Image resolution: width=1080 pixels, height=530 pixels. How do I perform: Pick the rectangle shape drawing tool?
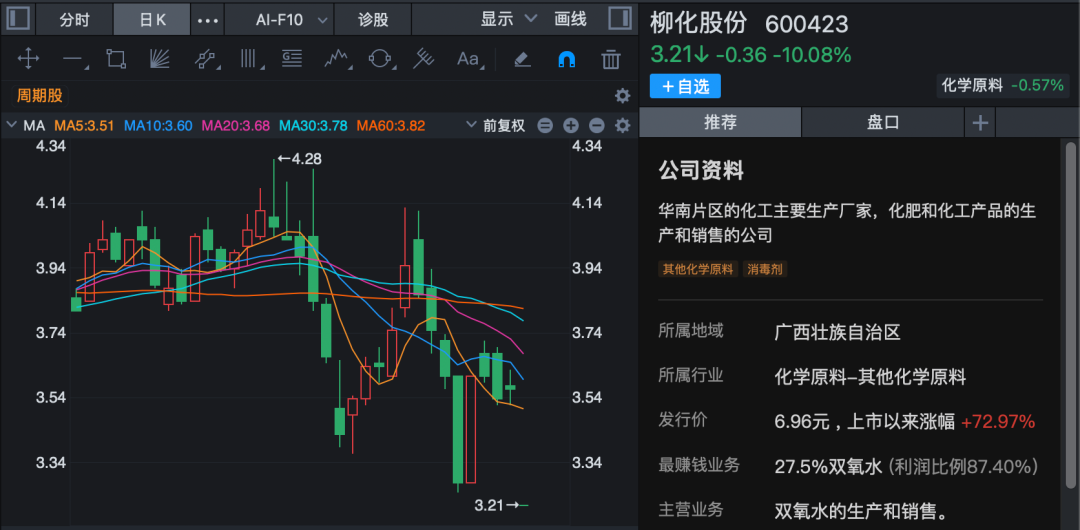tap(116, 59)
